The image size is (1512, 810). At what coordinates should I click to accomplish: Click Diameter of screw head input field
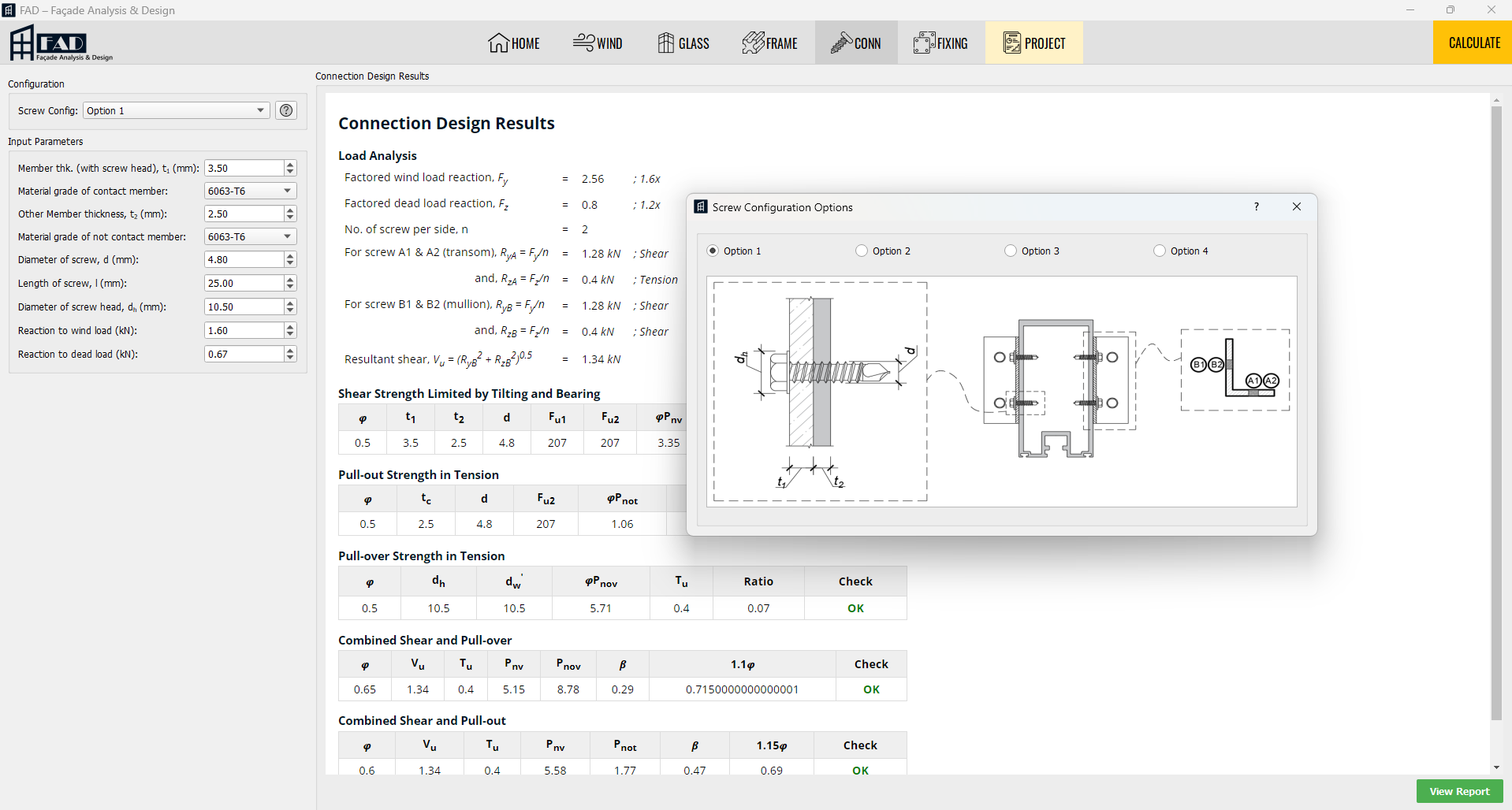[244, 307]
